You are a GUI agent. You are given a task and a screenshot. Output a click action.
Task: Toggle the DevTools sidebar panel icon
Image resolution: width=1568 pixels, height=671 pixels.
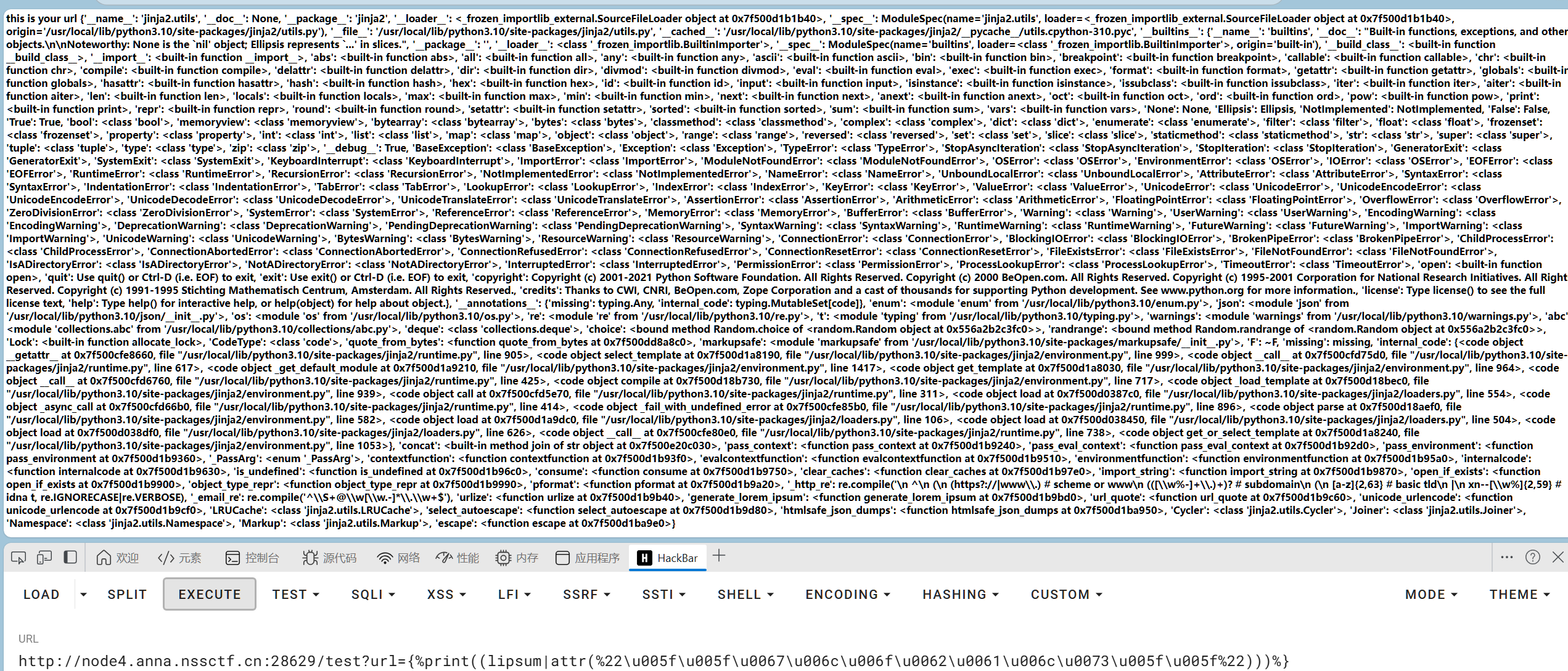click(x=70, y=558)
